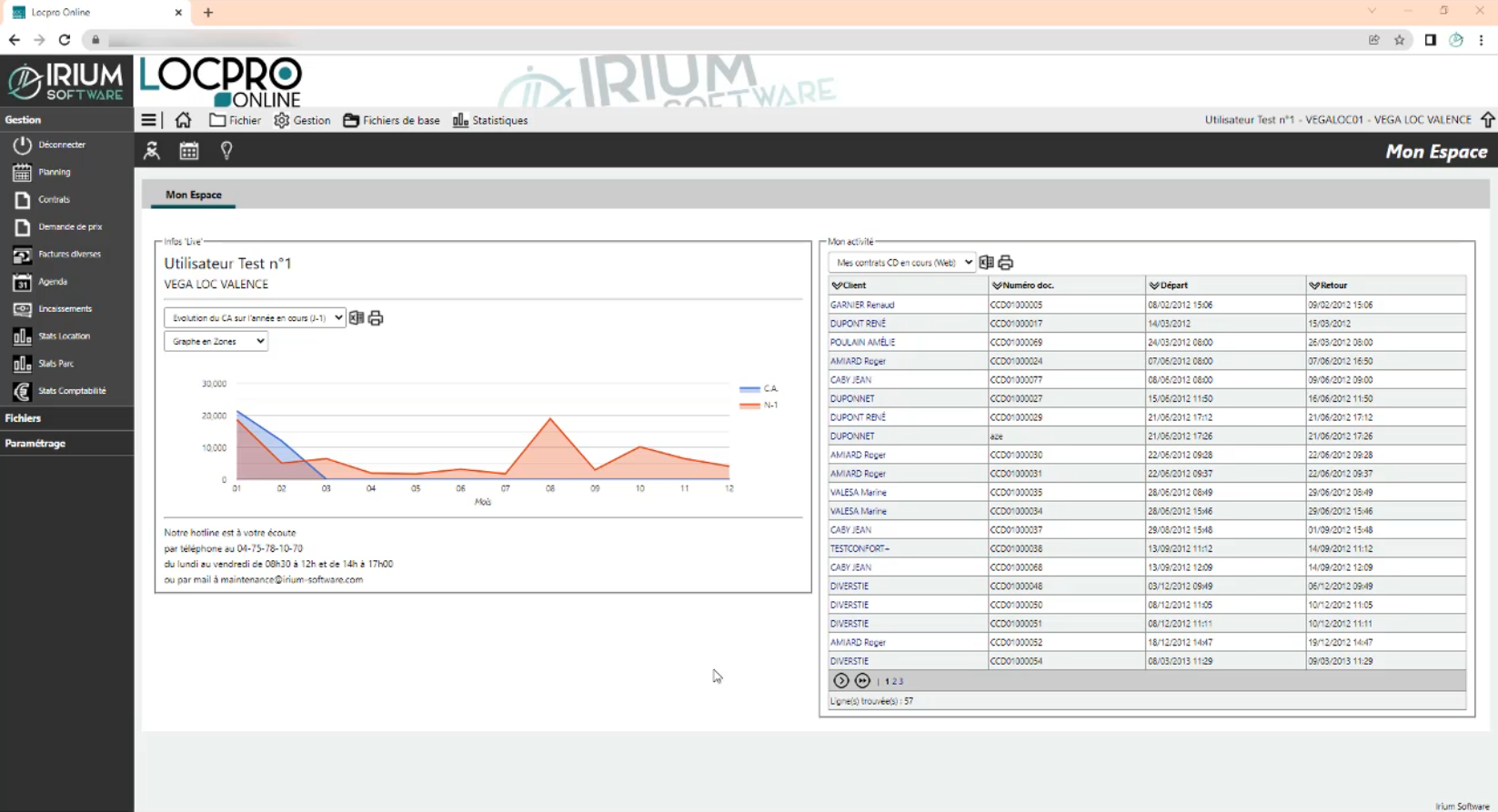This screenshot has height=812, width=1498.
Task: Open the Fichiers de base menu
Action: (x=391, y=120)
